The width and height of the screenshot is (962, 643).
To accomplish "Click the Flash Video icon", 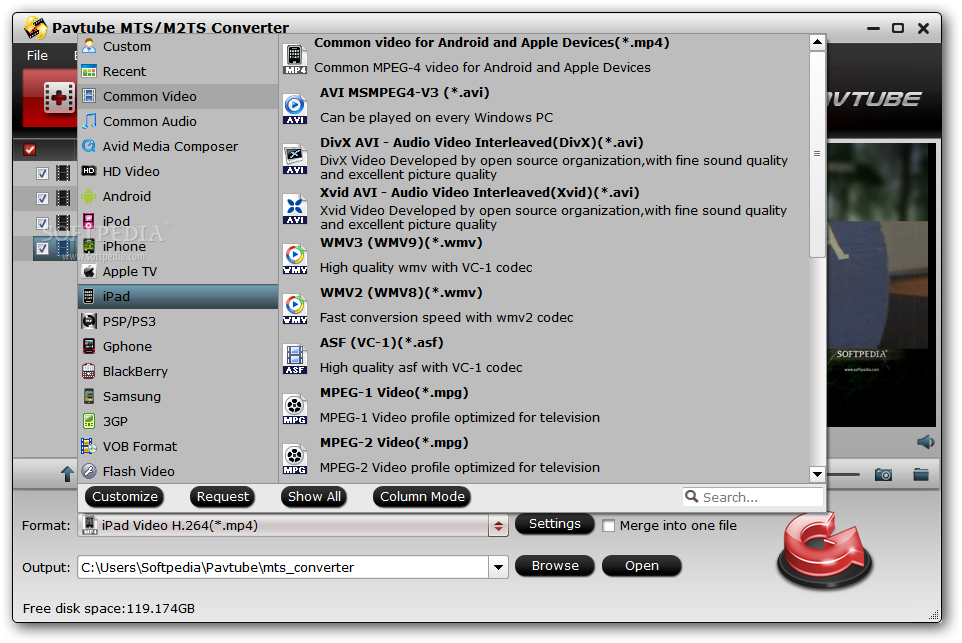I will pos(90,471).
